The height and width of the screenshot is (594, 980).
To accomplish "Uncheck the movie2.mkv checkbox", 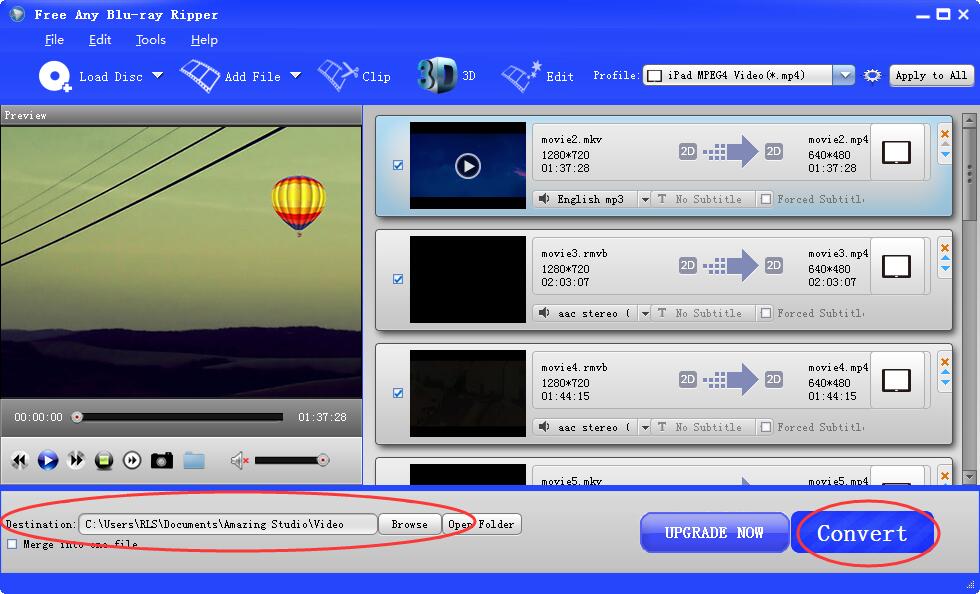I will click(398, 165).
